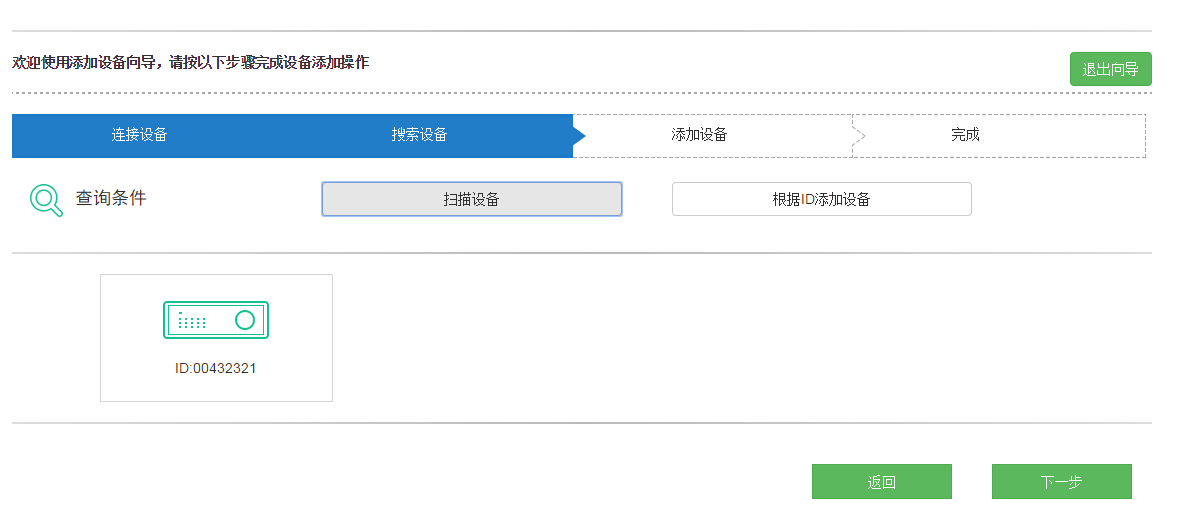Open the 搜索设备 wizard step

tap(419, 135)
